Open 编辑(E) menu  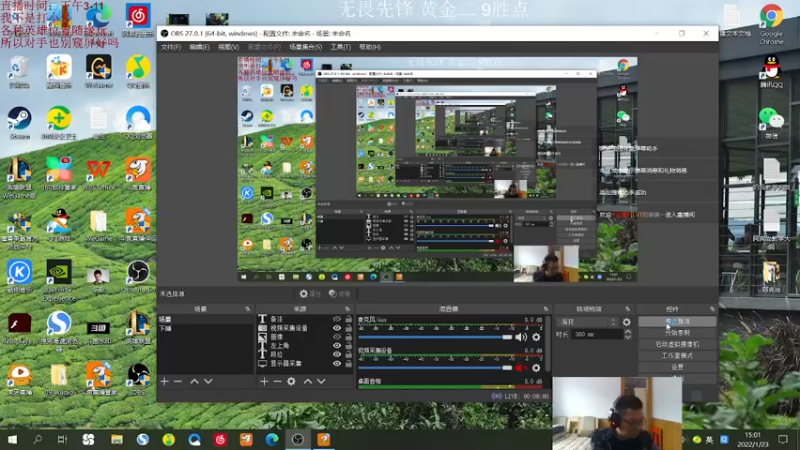(199, 47)
